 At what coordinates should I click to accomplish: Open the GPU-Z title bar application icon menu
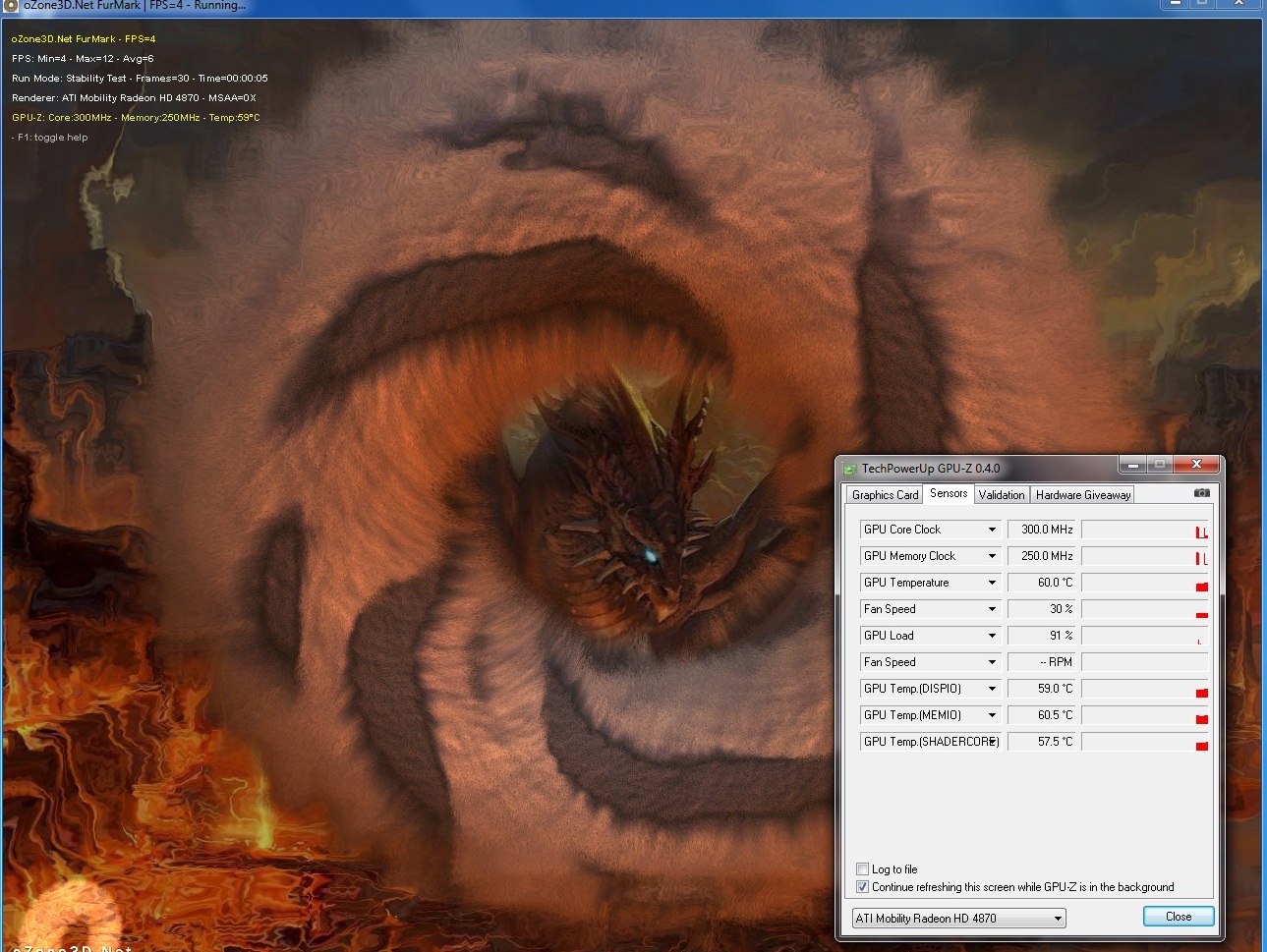pyautogui.click(x=849, y=469)
